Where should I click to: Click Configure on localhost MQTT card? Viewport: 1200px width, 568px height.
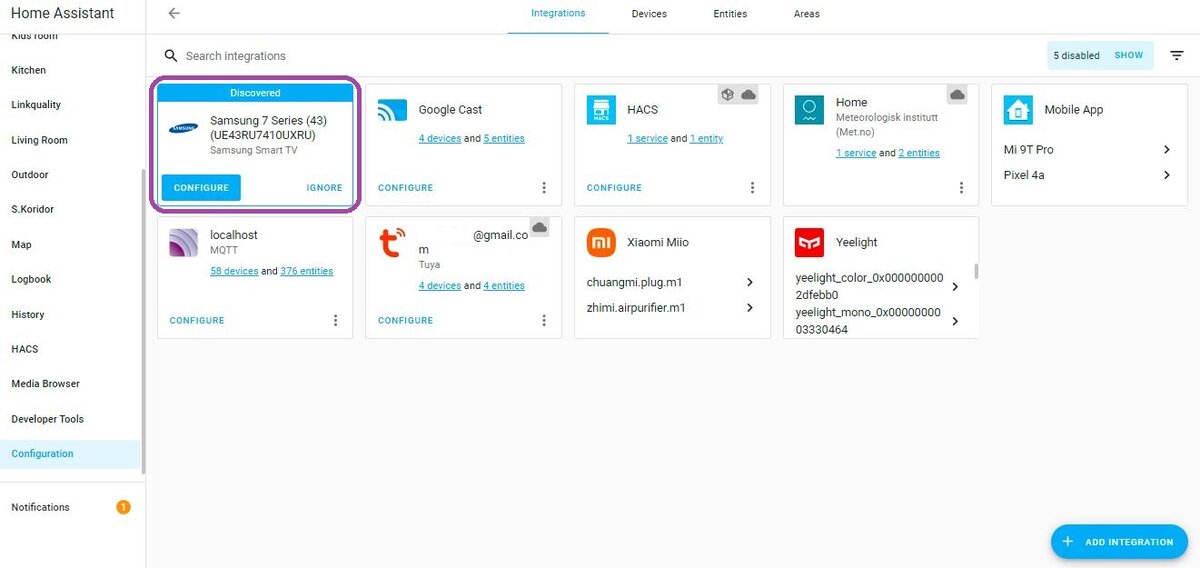[197, 321]
